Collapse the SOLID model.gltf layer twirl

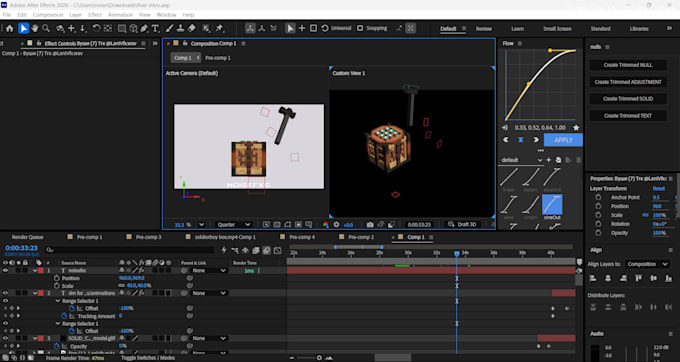pyautogui.click(x=35, y=338)
